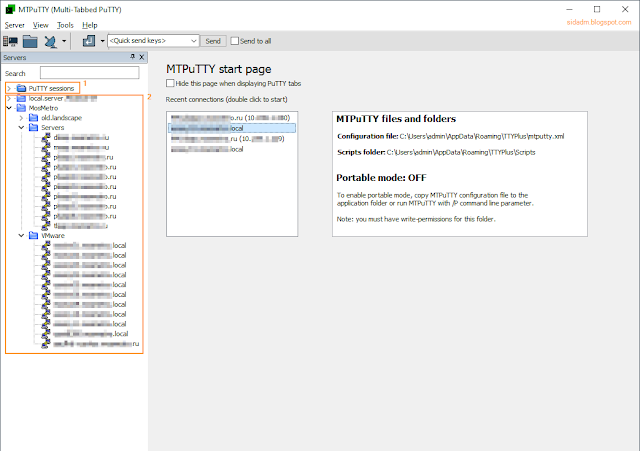The width and height of the screenshot is (640, 451).
Task: Expand the PuTTY sessions node
Action: click(9, 88)
